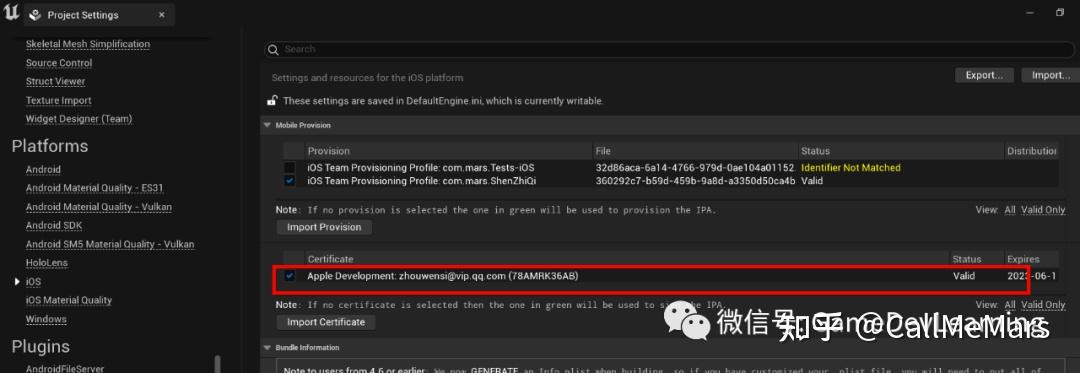The width and height of the screenshot is (1080, 373).
Task: Select the com.mars.ShenZhiQi provisioning profile row
Action: pos(671,181)
